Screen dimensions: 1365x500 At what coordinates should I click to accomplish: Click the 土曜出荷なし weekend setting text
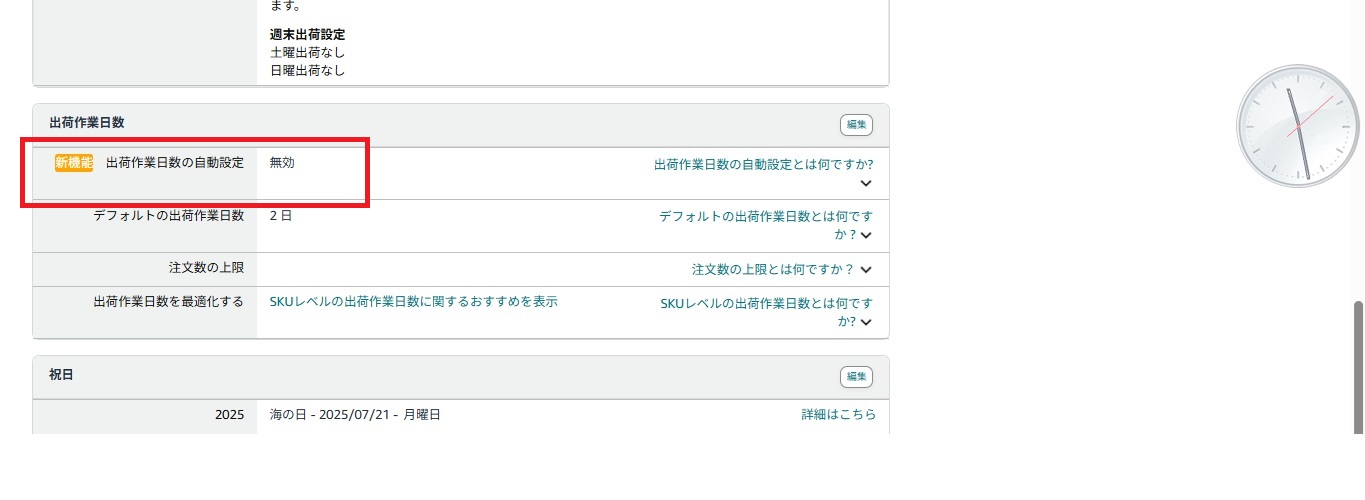coord(308,52)
